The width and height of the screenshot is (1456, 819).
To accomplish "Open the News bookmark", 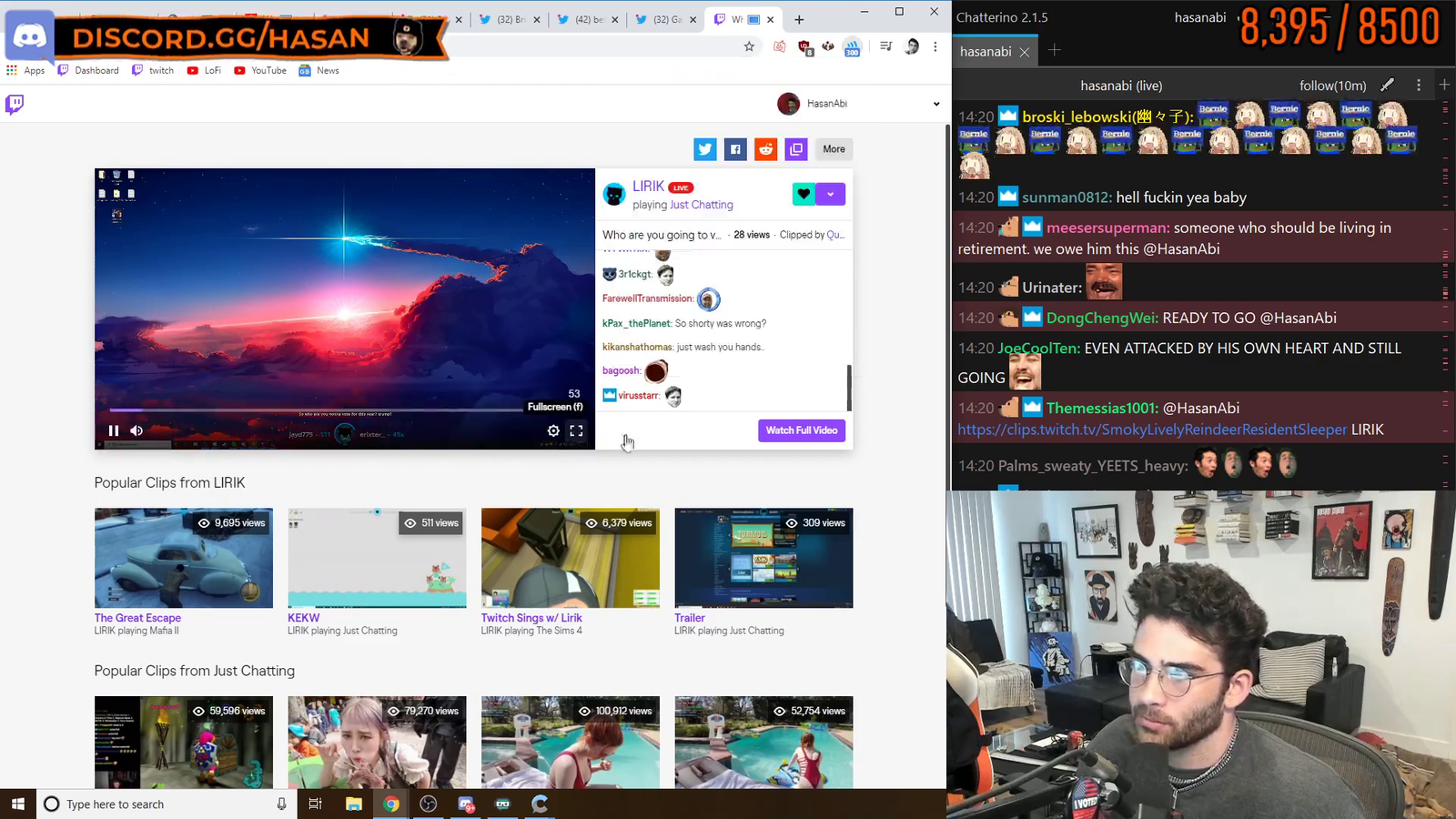I will coord(319,70).
